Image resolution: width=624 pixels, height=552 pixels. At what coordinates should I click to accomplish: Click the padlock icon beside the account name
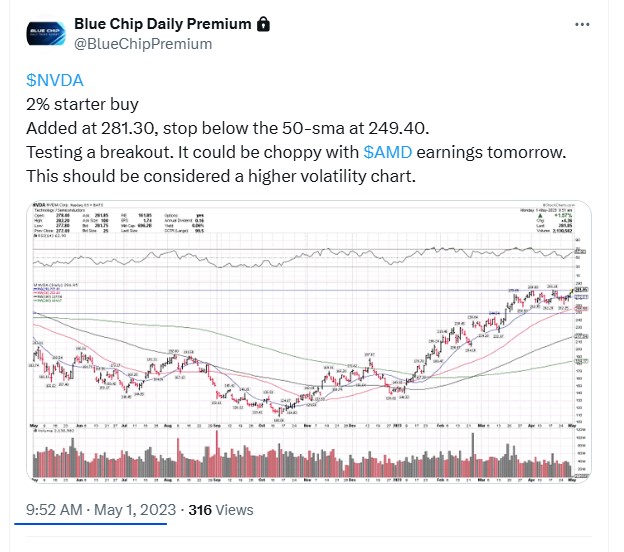(x=263, y=24)
